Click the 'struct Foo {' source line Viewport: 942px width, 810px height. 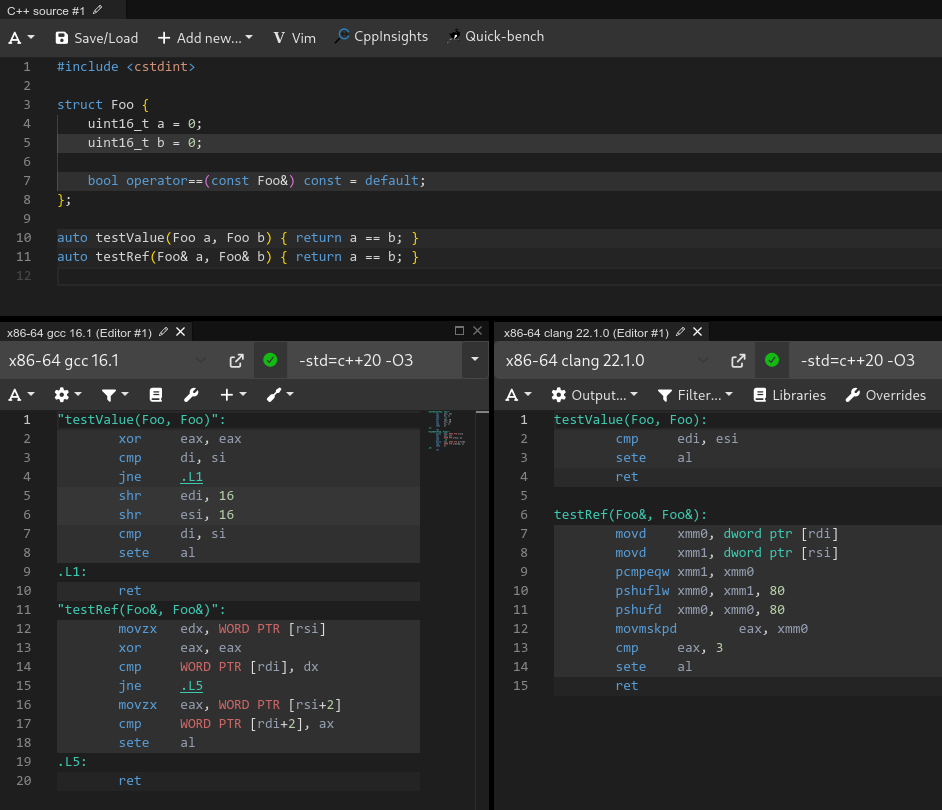[x=103, y=105]
